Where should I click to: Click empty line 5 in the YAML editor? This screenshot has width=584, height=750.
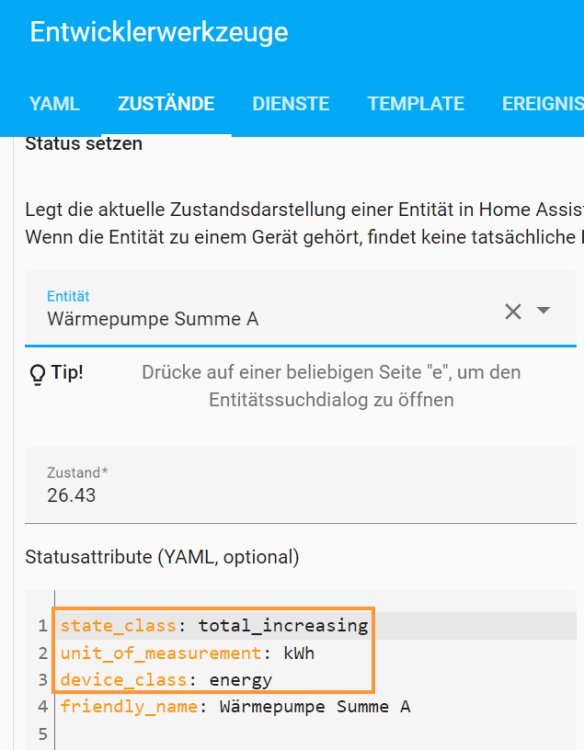coord(316,733)
